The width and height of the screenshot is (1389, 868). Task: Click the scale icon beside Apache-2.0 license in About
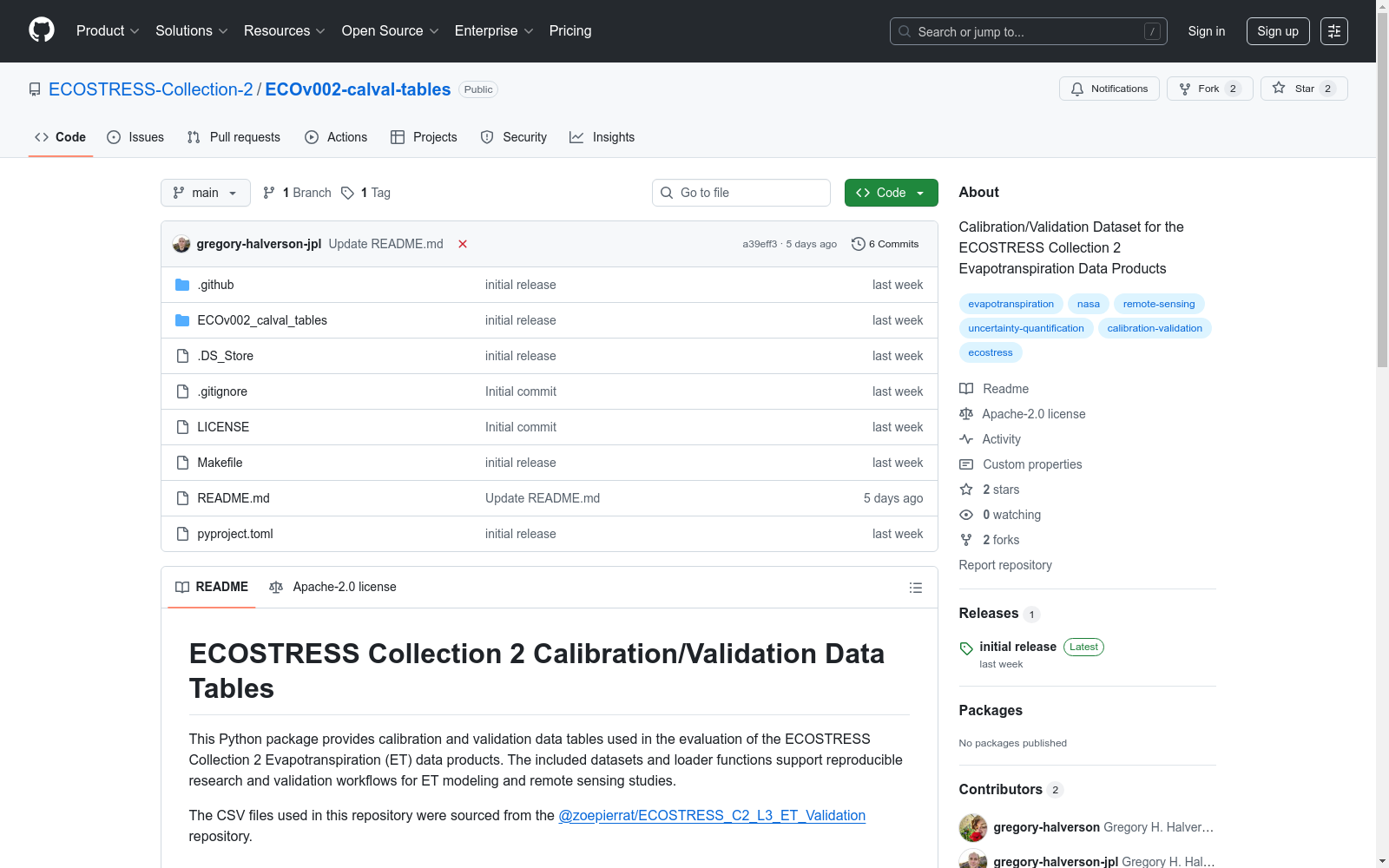pos(966,414)
